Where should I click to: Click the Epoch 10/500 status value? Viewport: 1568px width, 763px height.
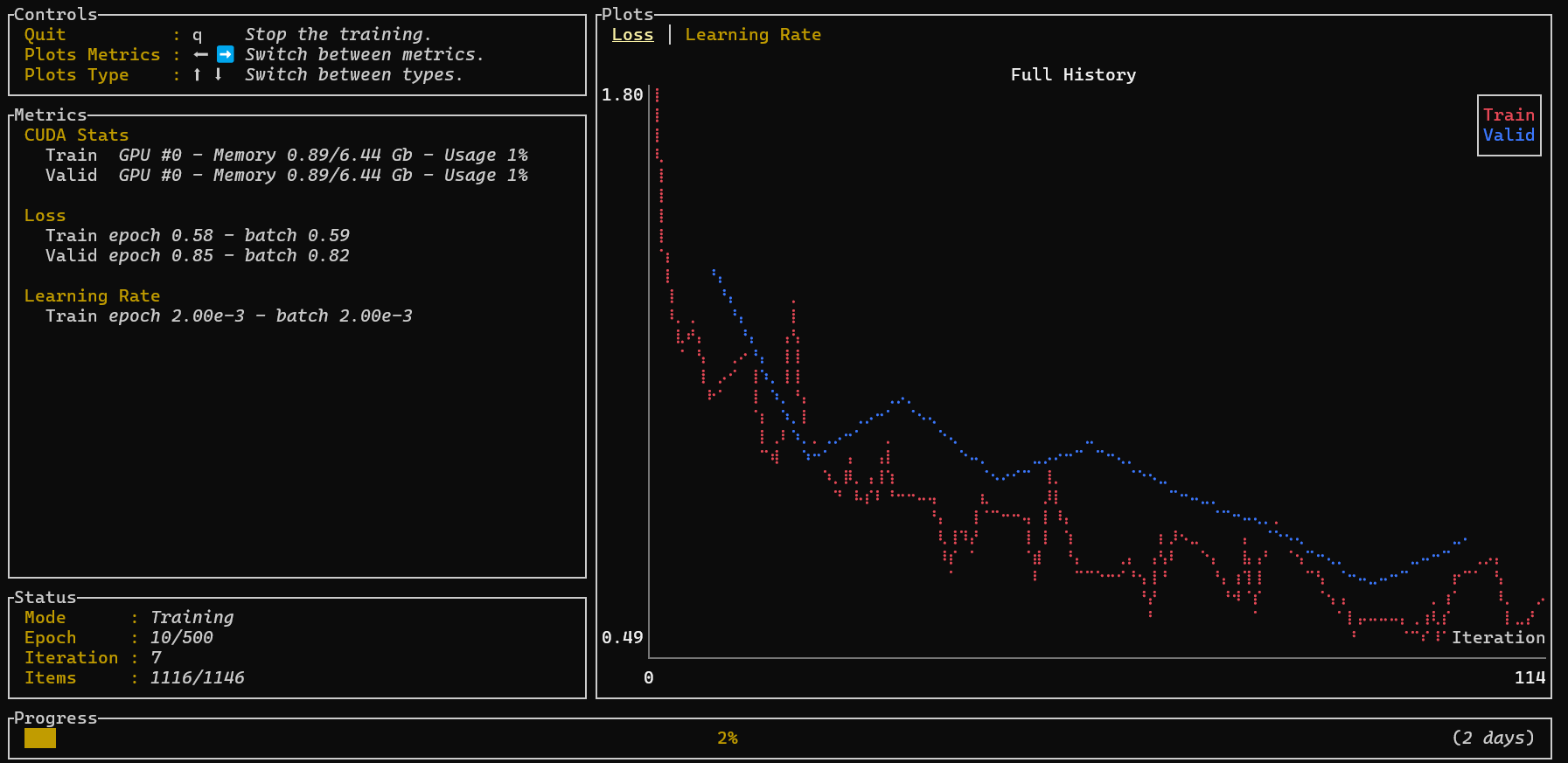click(x=181, y=638)
